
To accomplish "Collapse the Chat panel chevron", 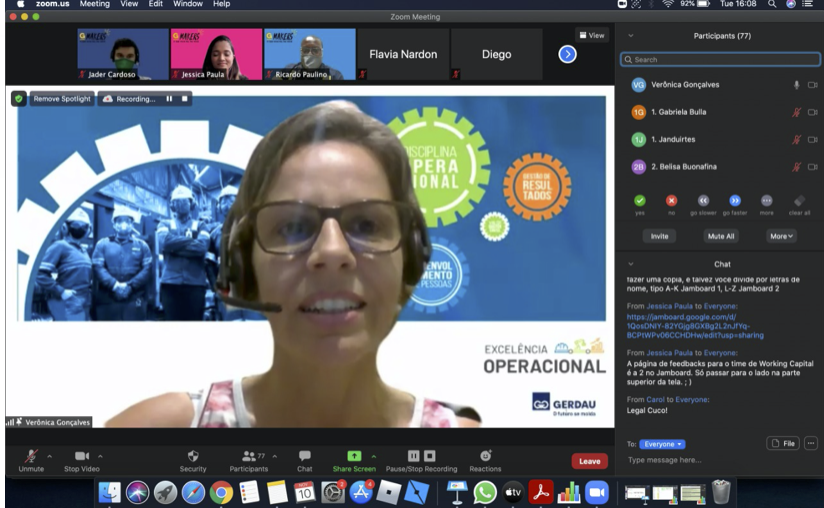I will tap(631, 264).
